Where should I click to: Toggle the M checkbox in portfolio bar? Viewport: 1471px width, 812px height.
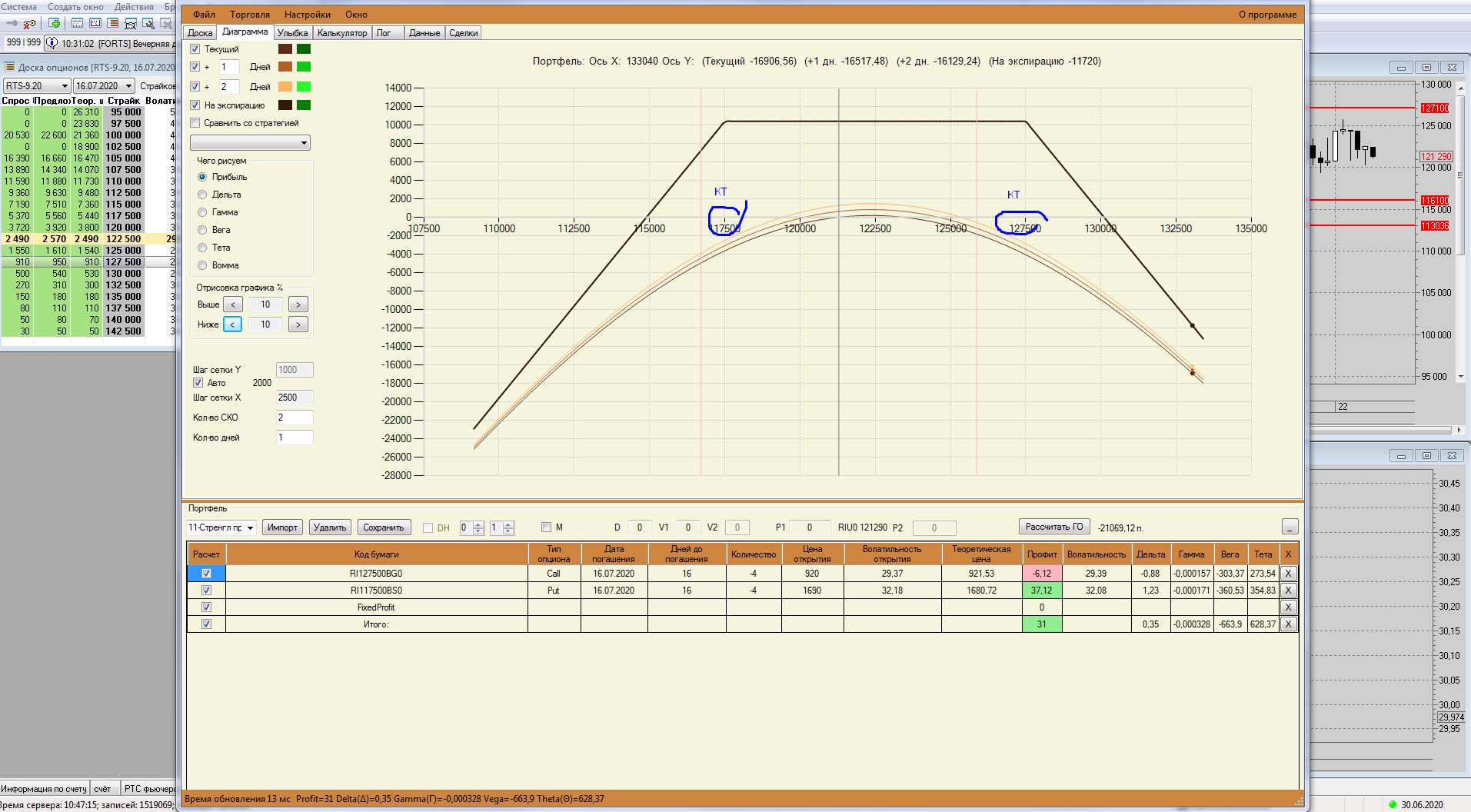click(546, 527)
